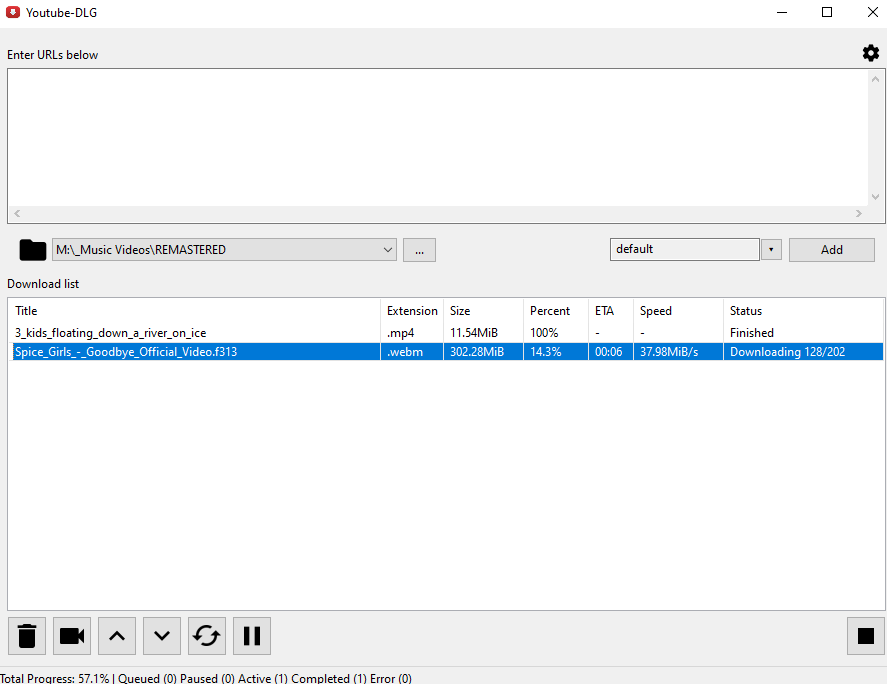The width and height of the screenshot is (887, 684).
Task: Select the Spice_Girls_-_Goodbye_Official_Video.f313 row
Action: tap(446, 351)
